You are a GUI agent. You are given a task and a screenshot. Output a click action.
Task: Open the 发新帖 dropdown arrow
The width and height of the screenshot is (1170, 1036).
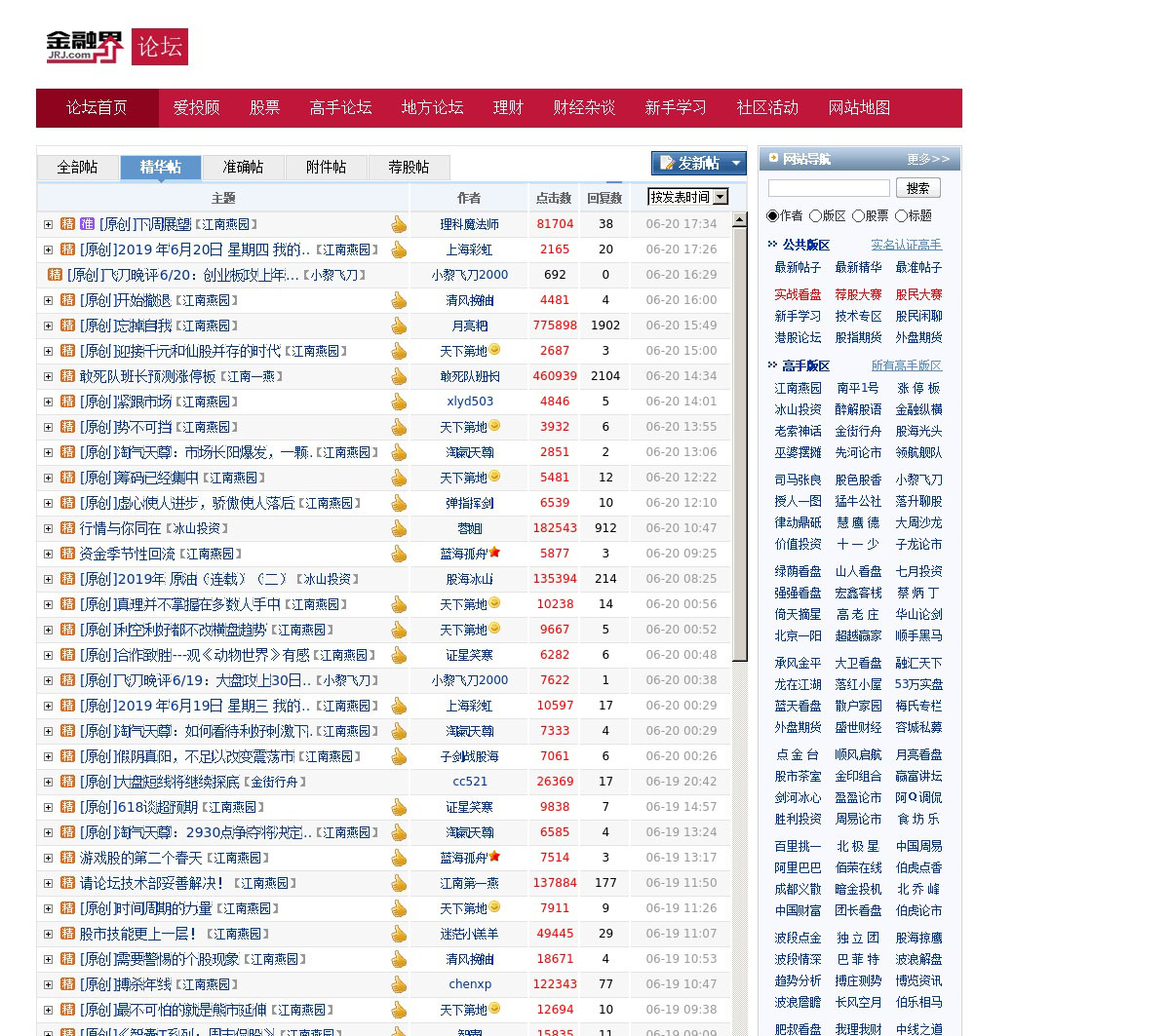[735, 164]
